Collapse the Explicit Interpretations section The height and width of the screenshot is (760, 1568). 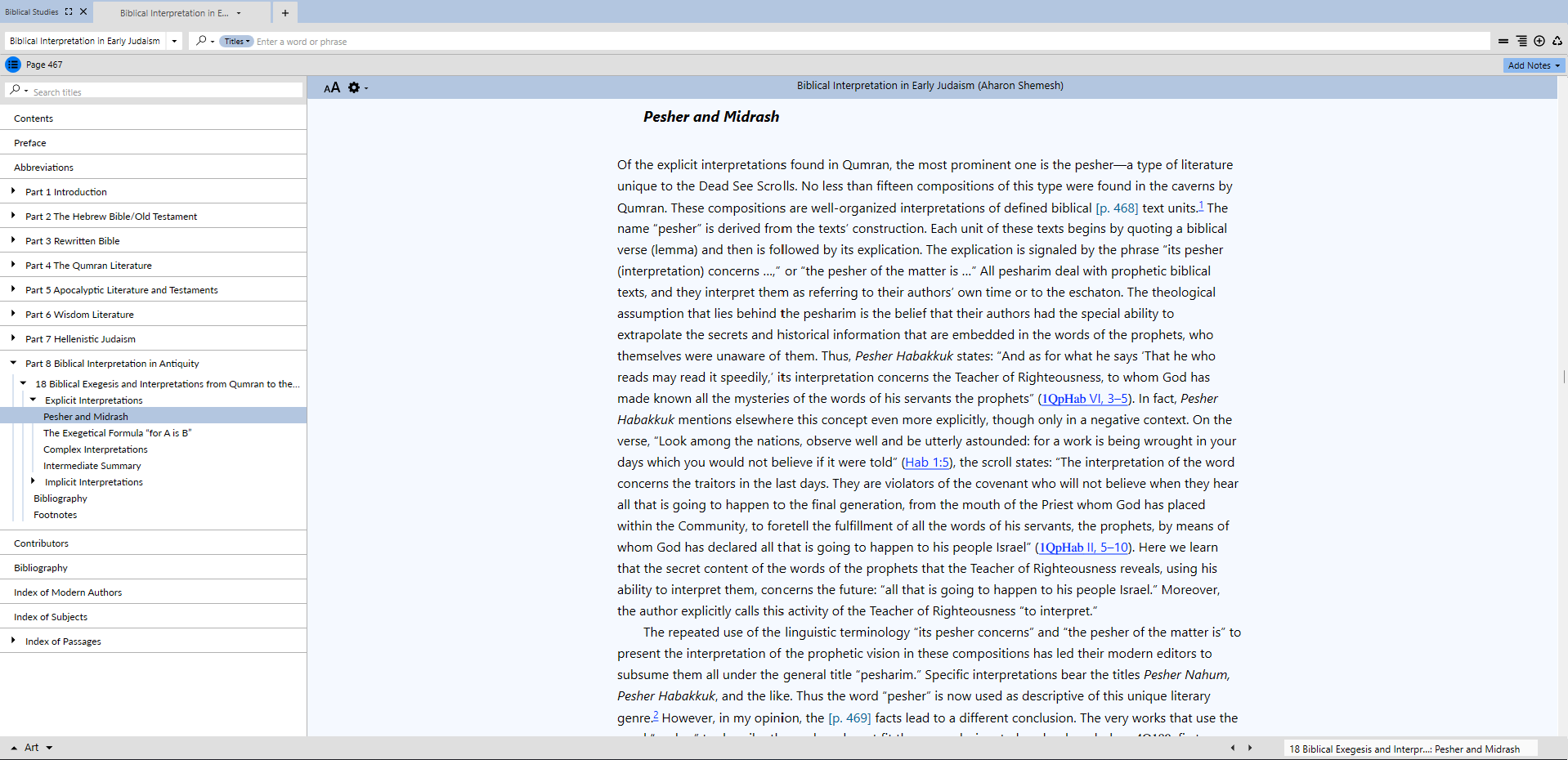click(33, 400)
